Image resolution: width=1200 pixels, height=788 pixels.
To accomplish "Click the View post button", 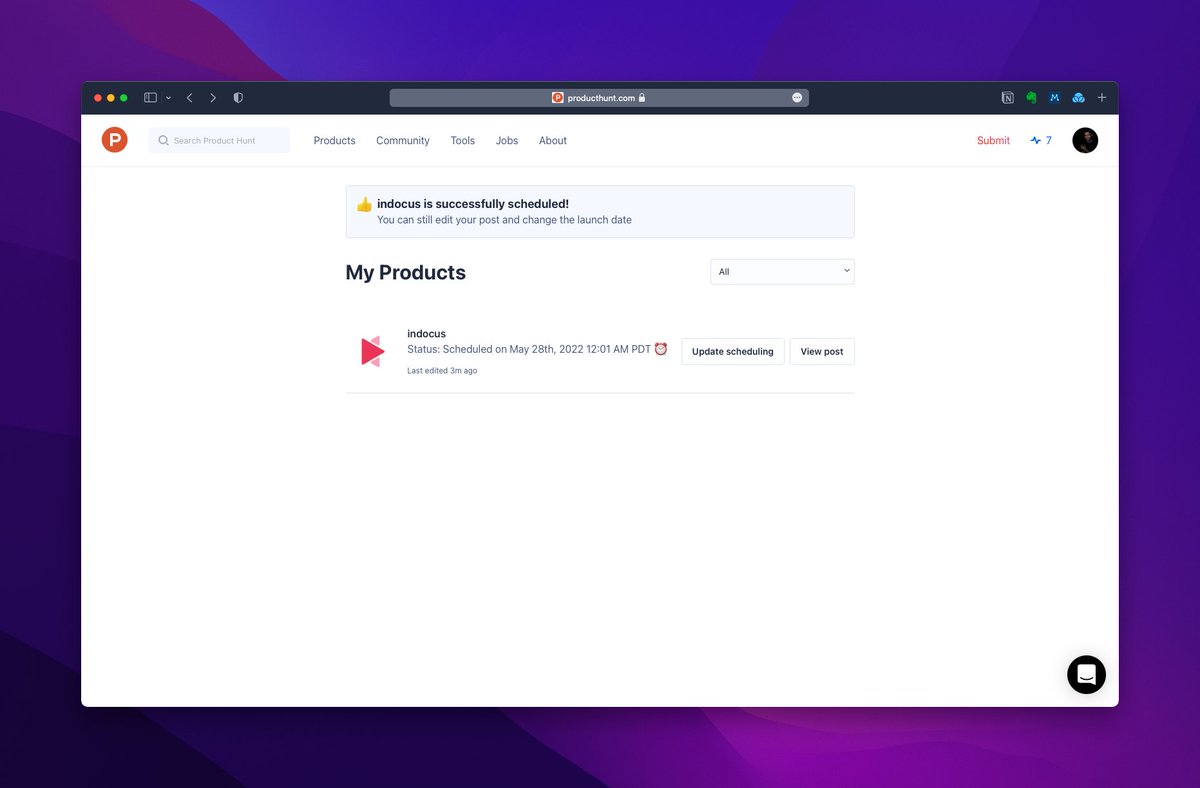I will (x=822, y=352).
